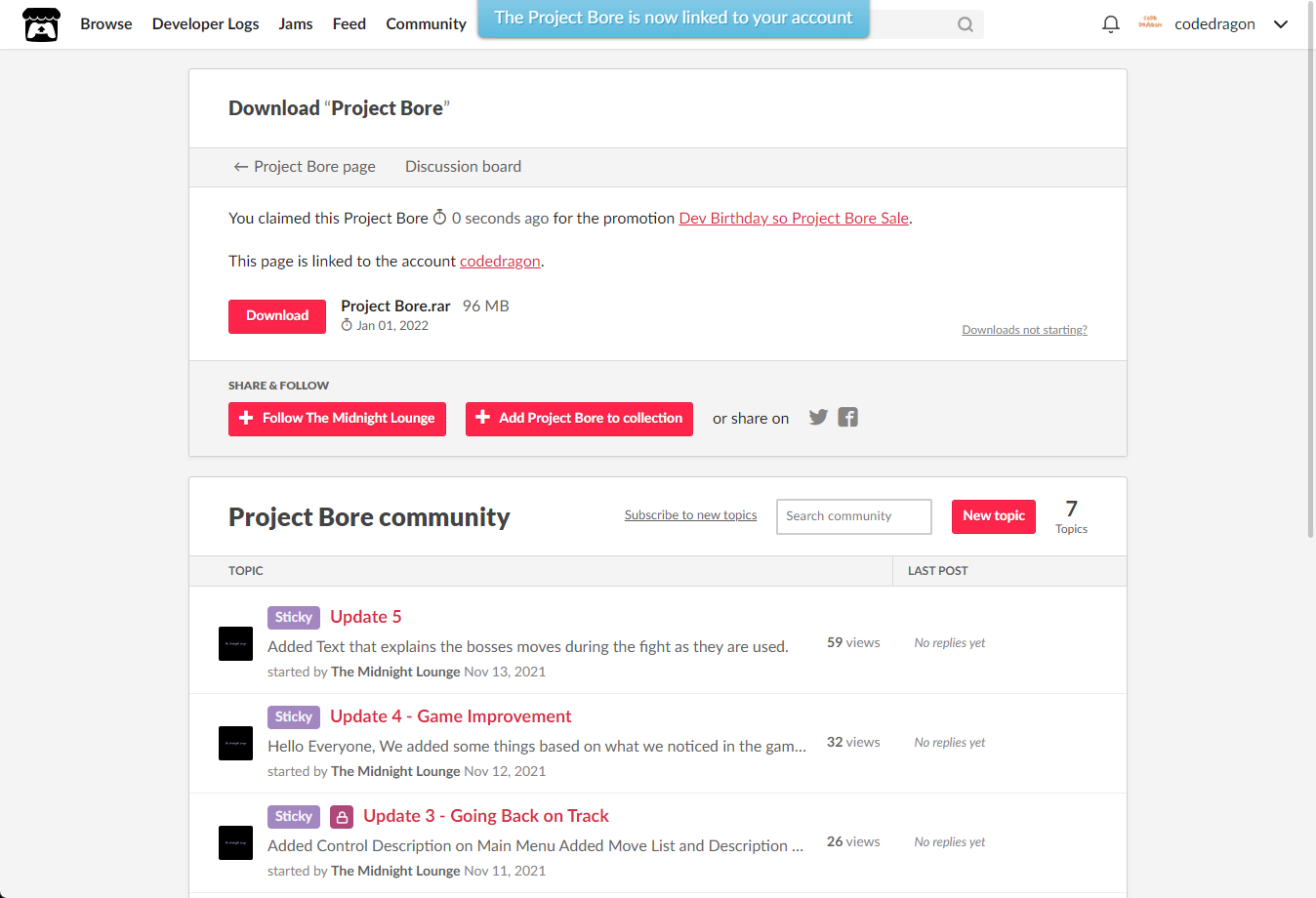
Task: Open Update 3 - Going Back on Track
Action: pos(486,816)
